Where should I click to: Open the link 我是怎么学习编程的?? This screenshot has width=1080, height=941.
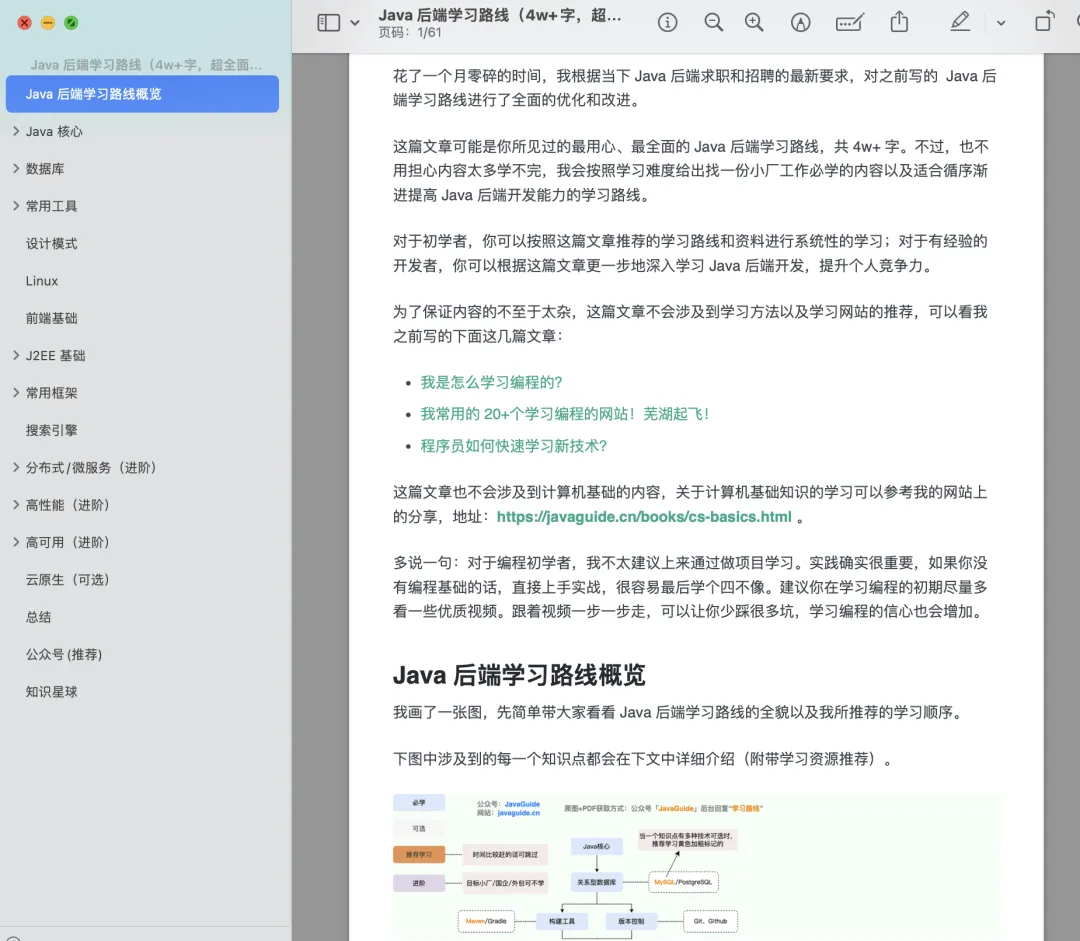click(x=491, y=382)
